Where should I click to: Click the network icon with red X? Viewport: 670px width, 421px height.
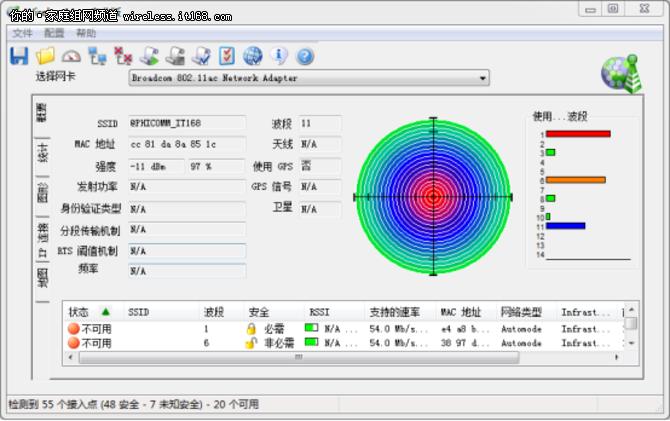[123, 56]
